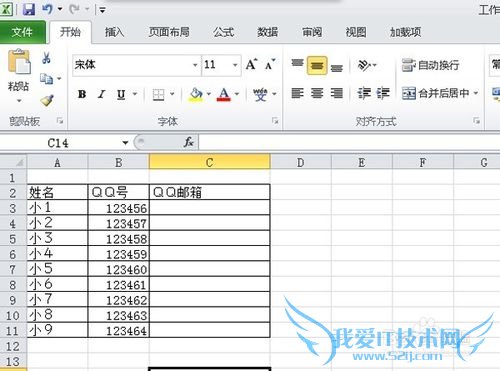Toggle middle align (highlighted) icon
Screen dimensions: 500x371
click(317, 65)
